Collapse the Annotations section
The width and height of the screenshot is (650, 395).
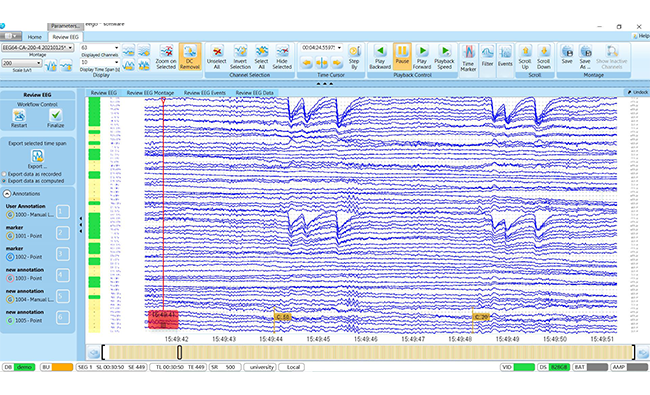coord(7,194)
